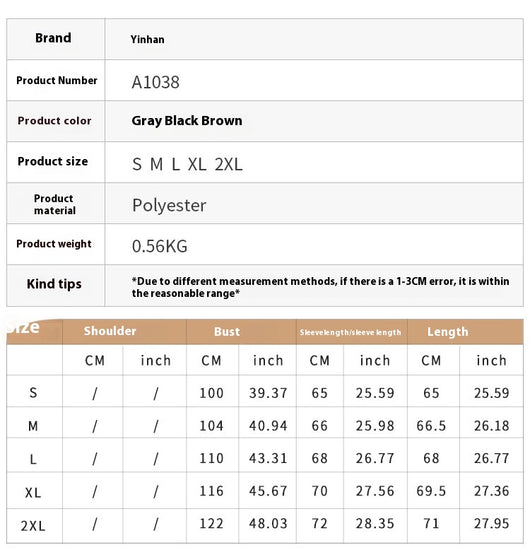Image resolution: width=530 pixels, height=550 pixels.
Task: Select the Kind tips measurement note
Action: click(x=320, y=287)
